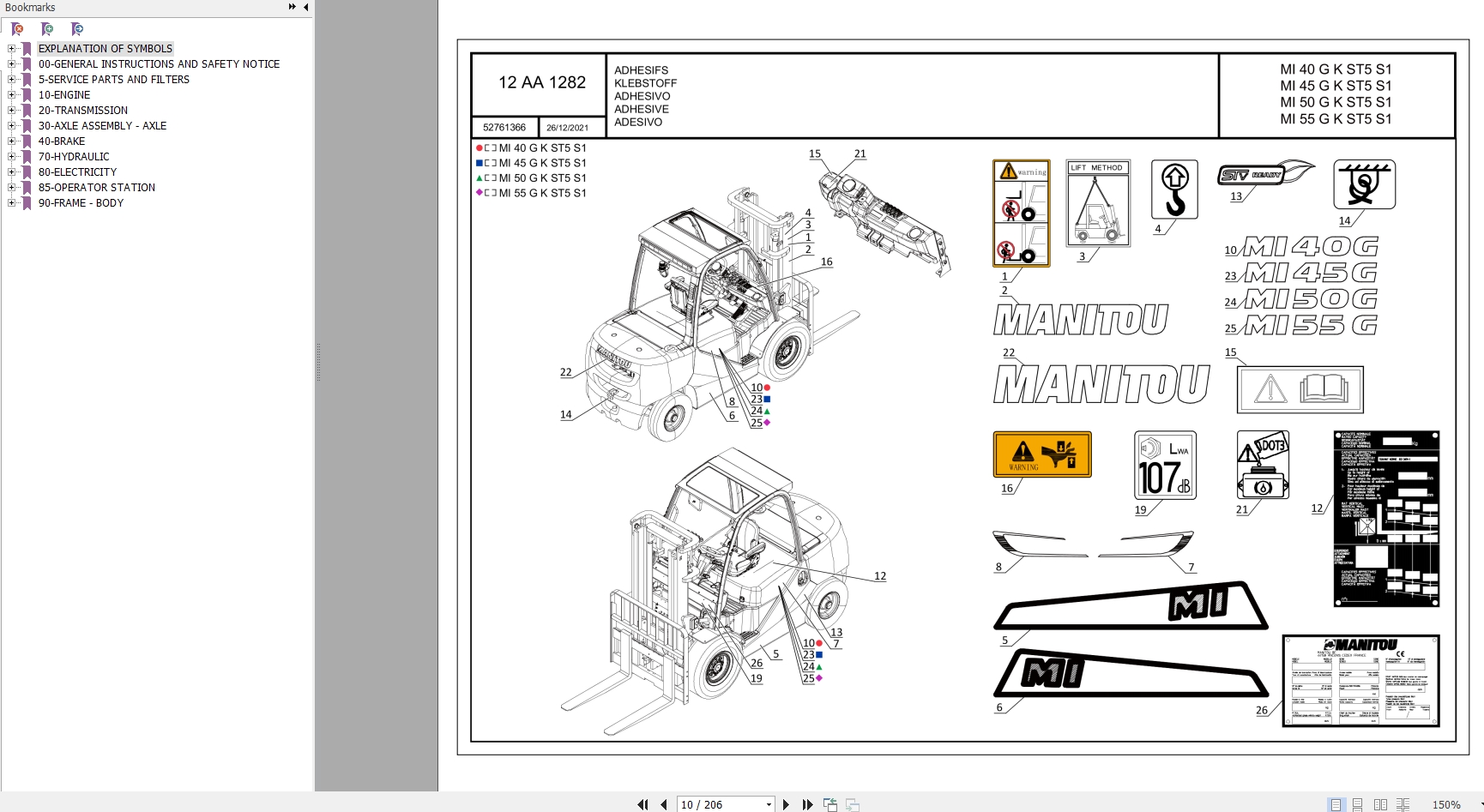This screenshot has height=812, width=1484.
Task: Open the page number dropdown
Action: coord(769,804)
